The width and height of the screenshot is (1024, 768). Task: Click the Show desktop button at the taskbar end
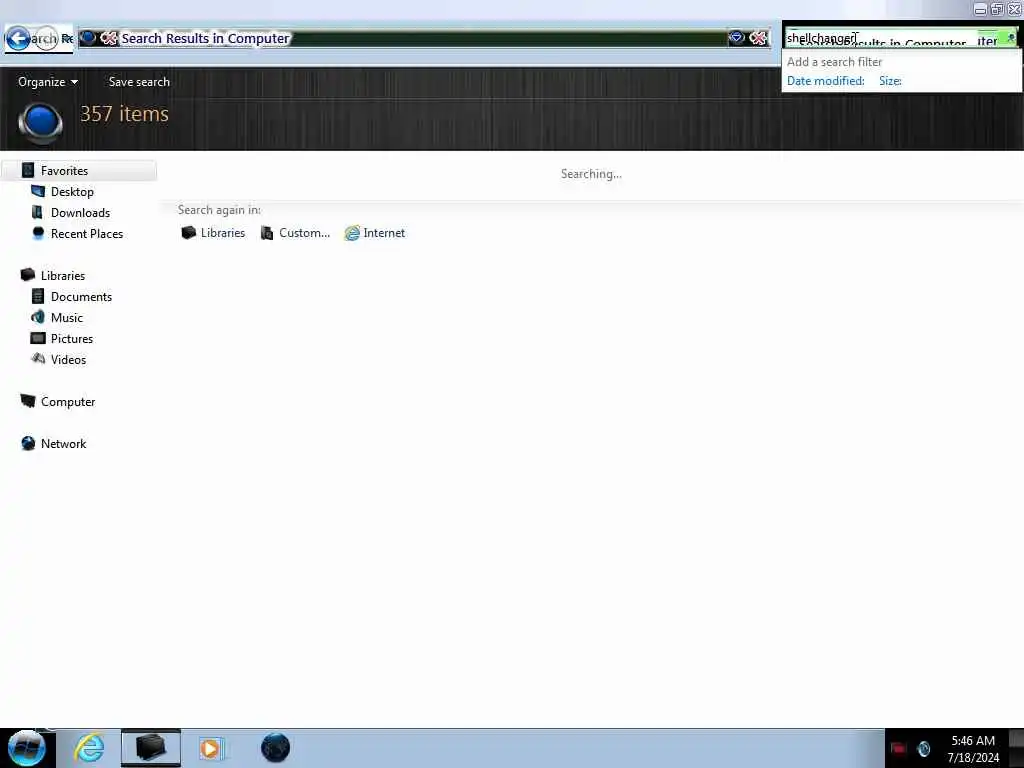[1016, 748]
